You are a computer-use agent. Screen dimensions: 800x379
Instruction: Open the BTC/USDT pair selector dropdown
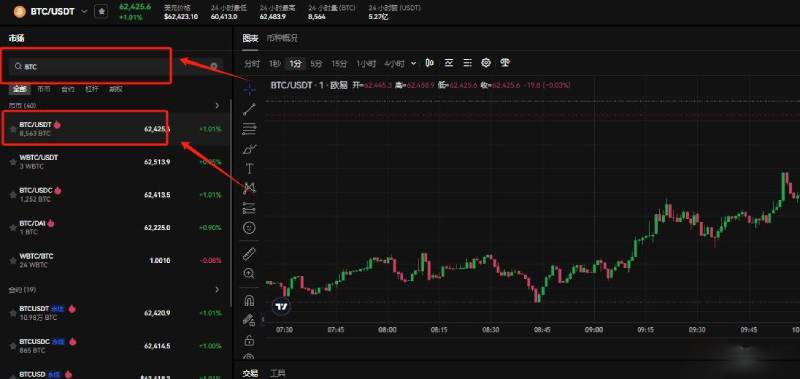pos(84,11)
